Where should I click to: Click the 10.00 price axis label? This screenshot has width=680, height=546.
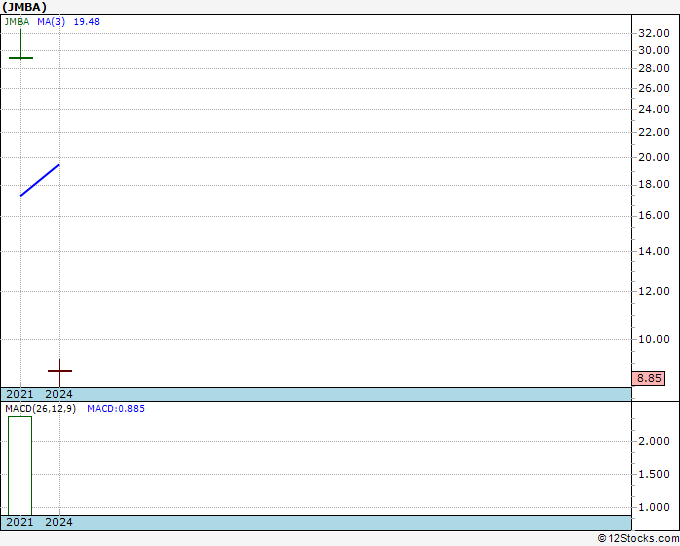click(x=654, y=339)
